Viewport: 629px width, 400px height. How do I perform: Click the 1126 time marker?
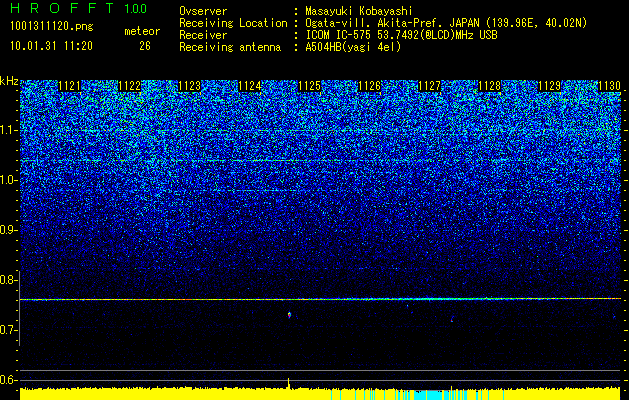pyautogui.click(x=369, y=86)
